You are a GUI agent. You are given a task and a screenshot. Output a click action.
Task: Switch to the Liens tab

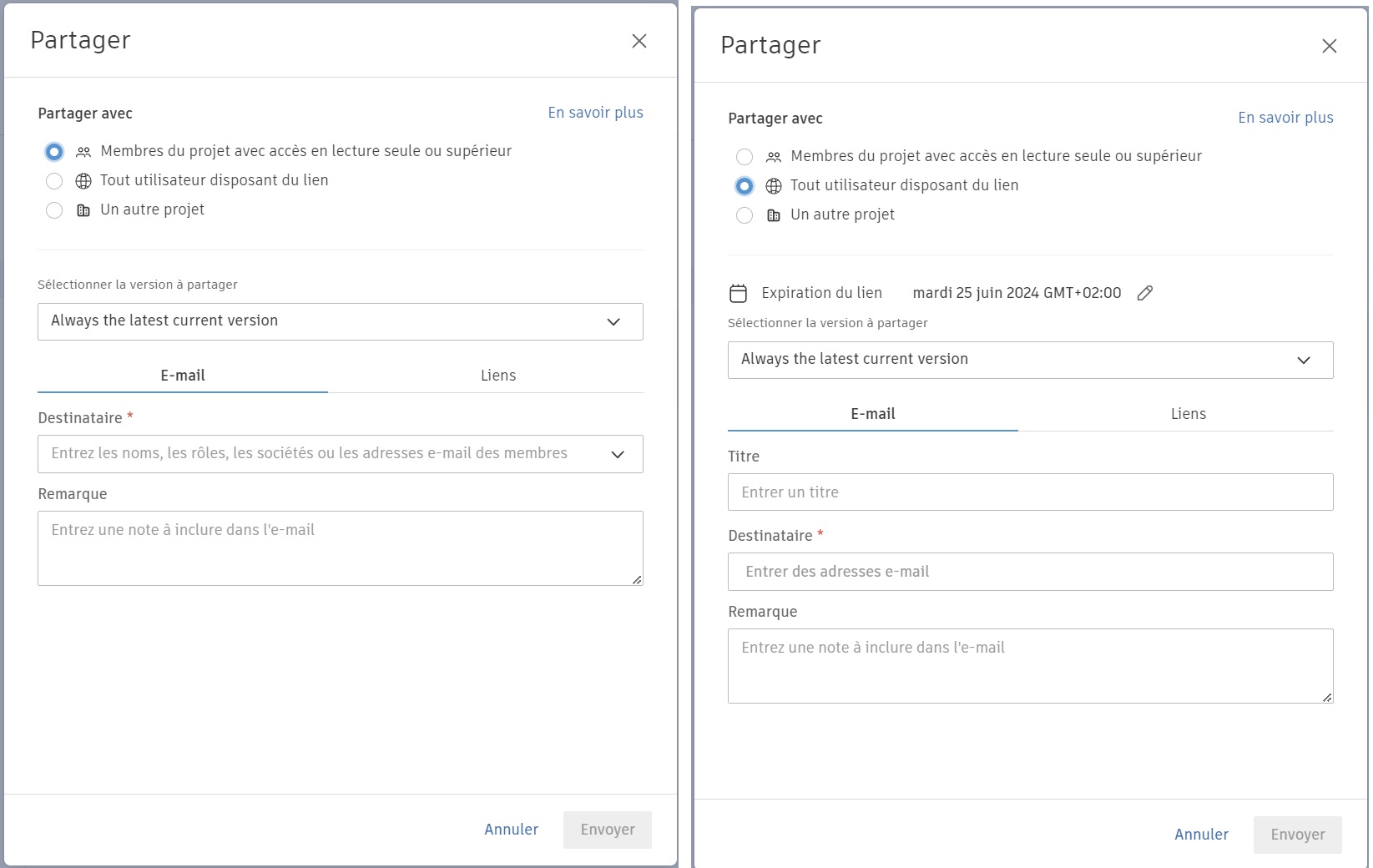pos(497,376)
